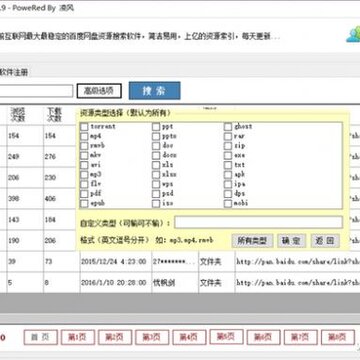Switch to results page 第5页
Viewport: 360px width, 360px height.
click(x=226, y=336)
